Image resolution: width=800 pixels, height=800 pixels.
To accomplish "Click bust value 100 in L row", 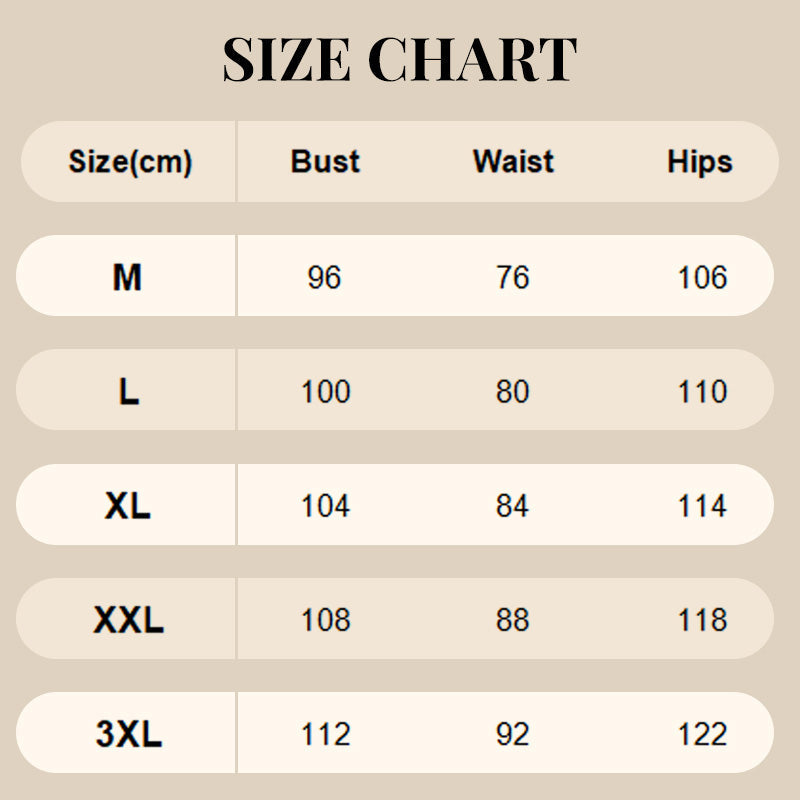I will pos(326,391).
